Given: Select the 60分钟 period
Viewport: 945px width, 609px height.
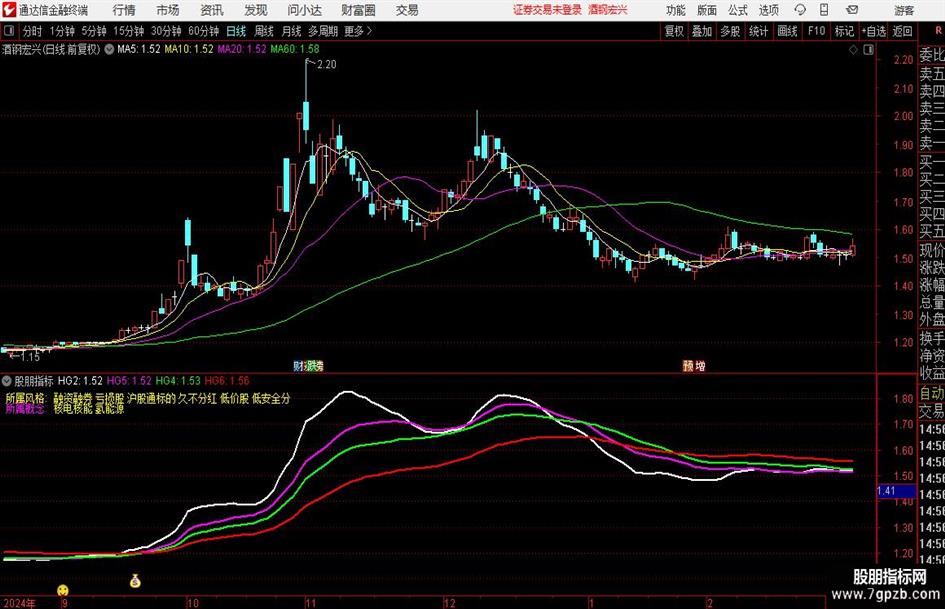Looking at the screenshot, I should click(x=203, y=31).
